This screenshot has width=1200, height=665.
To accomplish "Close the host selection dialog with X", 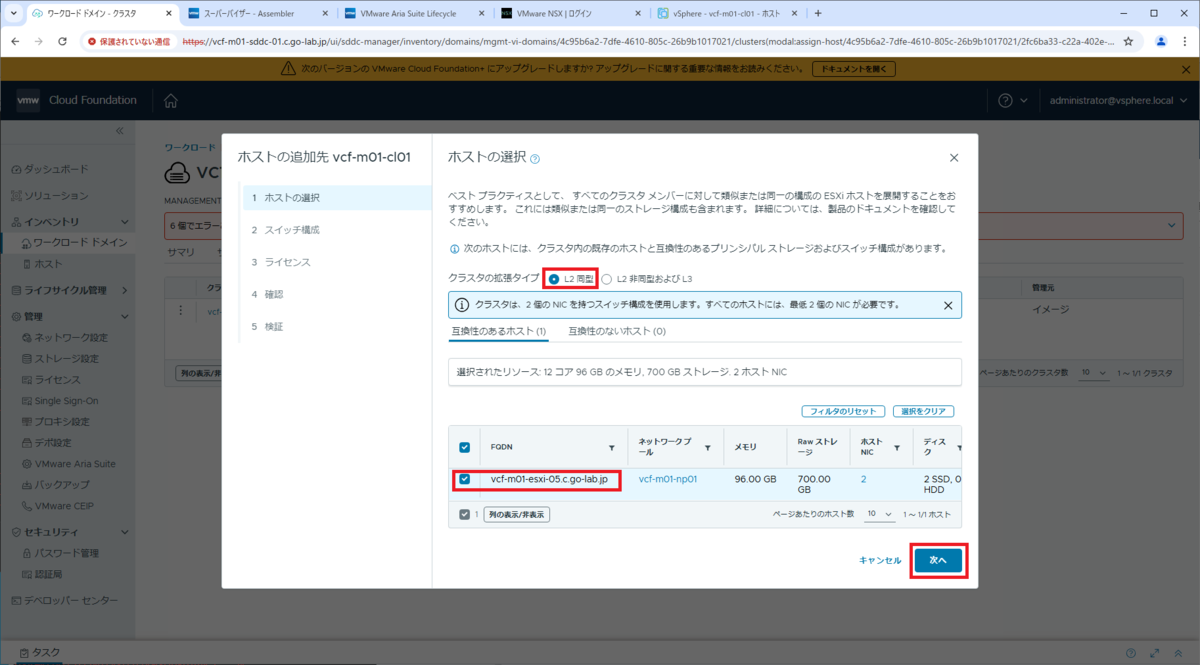I will tap(953, 158).
